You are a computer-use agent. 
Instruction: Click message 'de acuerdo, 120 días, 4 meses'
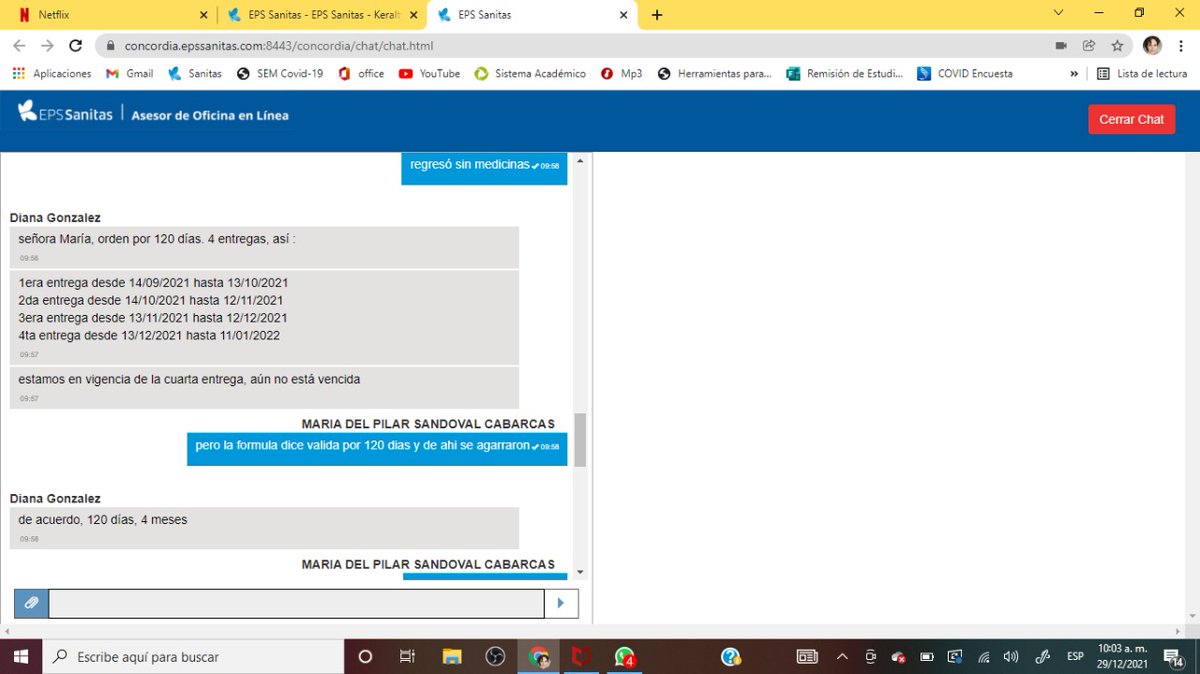pos(264,527)
